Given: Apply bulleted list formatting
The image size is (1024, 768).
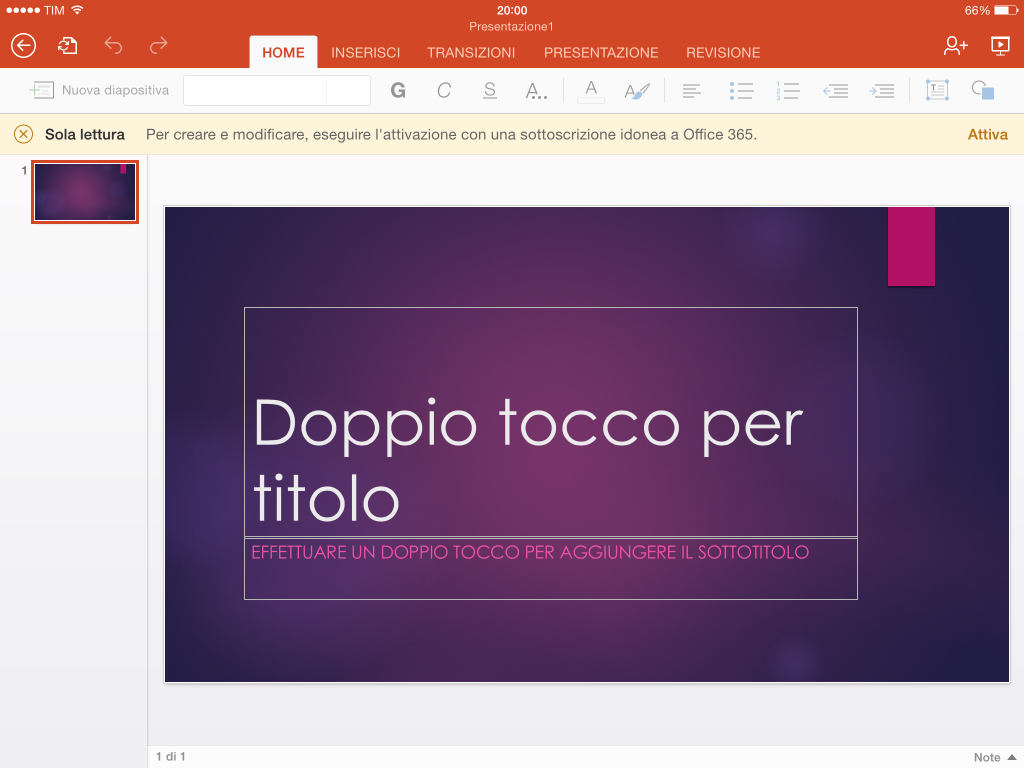Looking at the screenshot, I should point(741,91).
